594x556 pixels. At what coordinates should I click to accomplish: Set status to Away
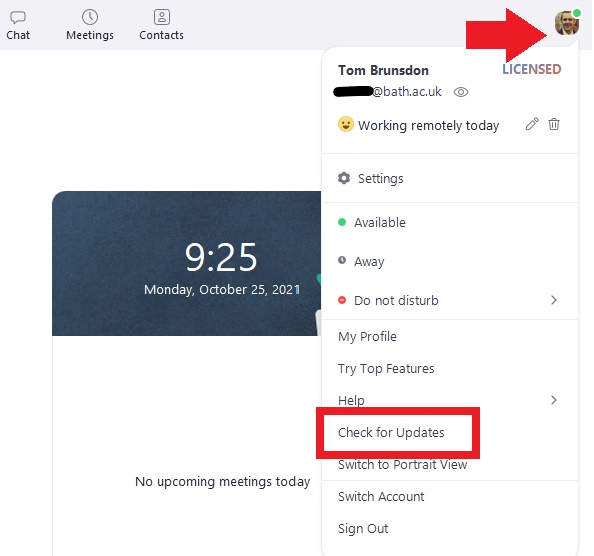[x=450, y=261]
